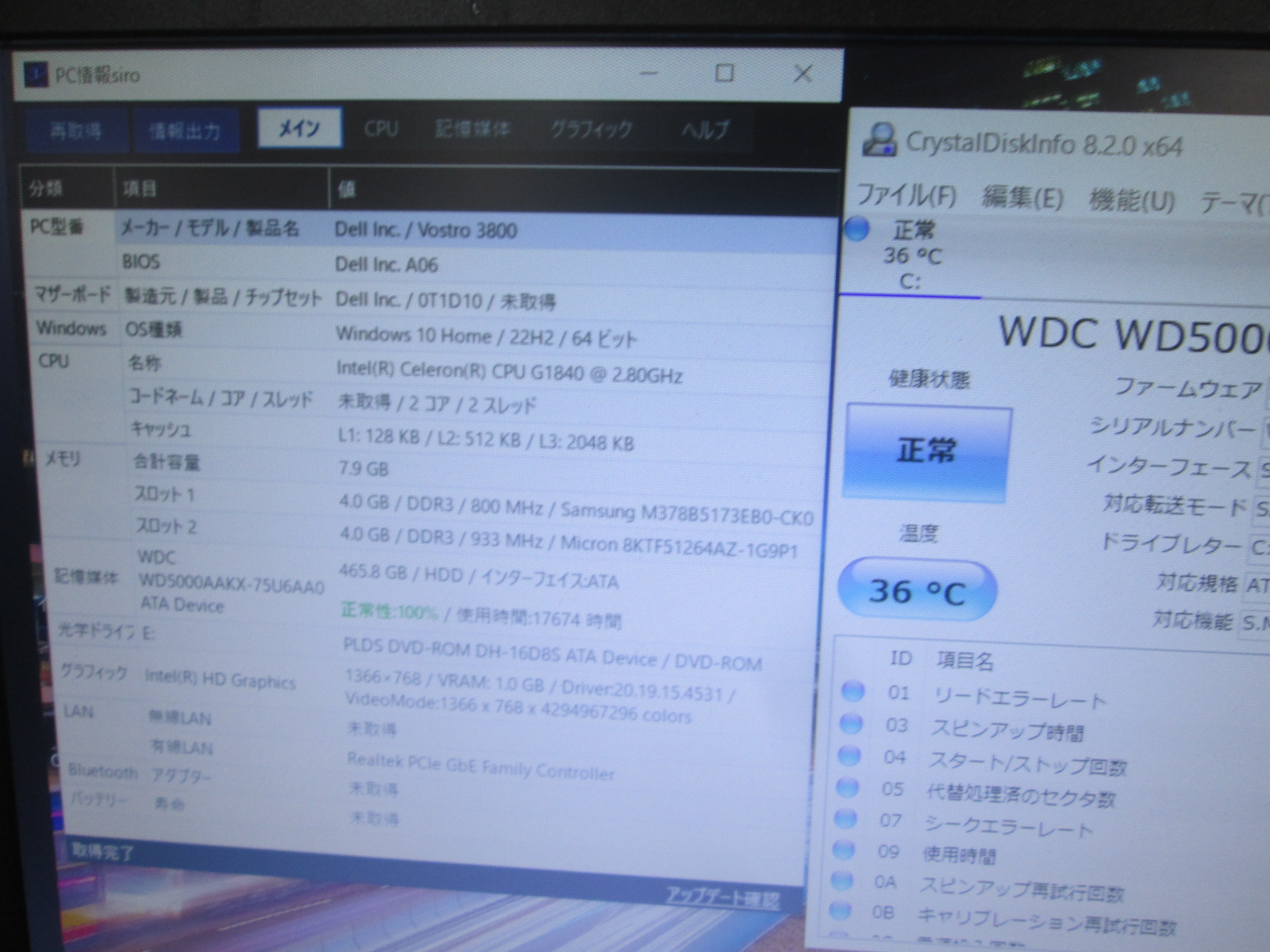Open the グラフィック tab
The height and width of the screenshot is (952, 1270).
tap(591, 129)
